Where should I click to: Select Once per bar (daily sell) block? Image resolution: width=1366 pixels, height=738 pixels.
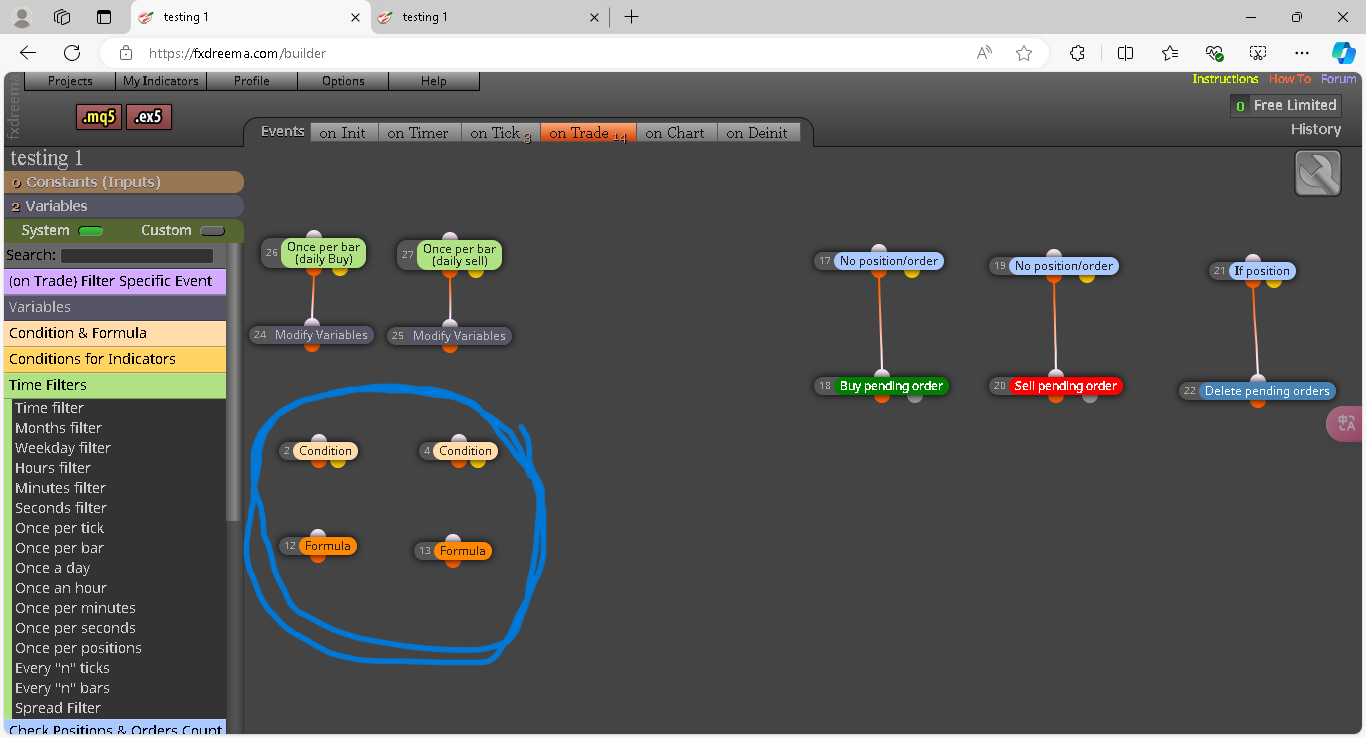click(459, 255)
